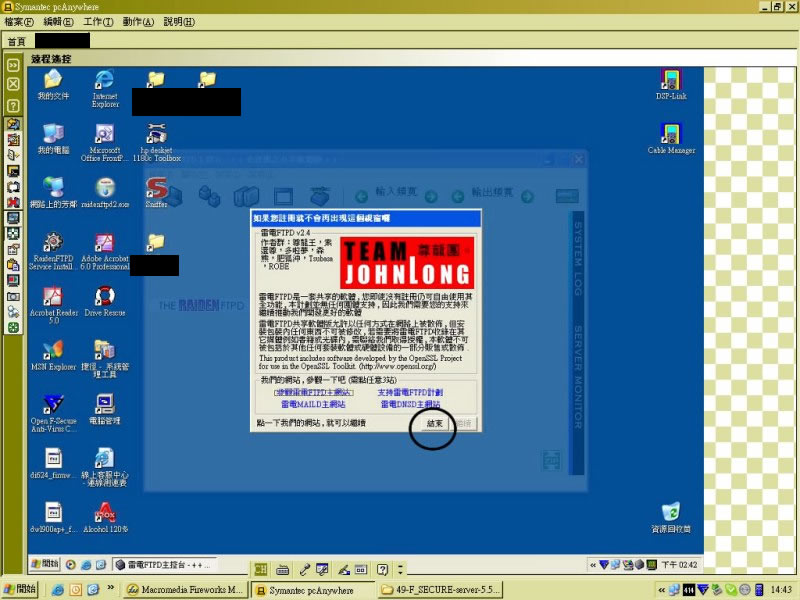
Task: Click the TEAM JOHNLONG banner image
Action: (407, 263)
